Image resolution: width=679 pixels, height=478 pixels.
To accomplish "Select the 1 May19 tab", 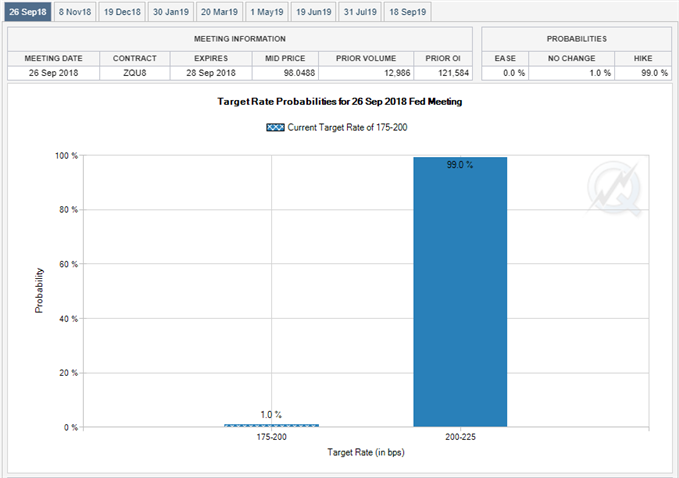I will 266,12.
